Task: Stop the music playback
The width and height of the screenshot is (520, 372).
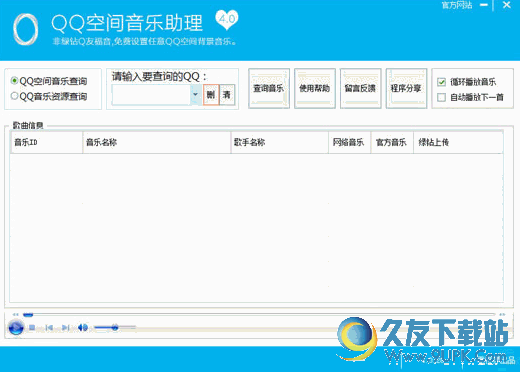Action: (x=32, y=328)
